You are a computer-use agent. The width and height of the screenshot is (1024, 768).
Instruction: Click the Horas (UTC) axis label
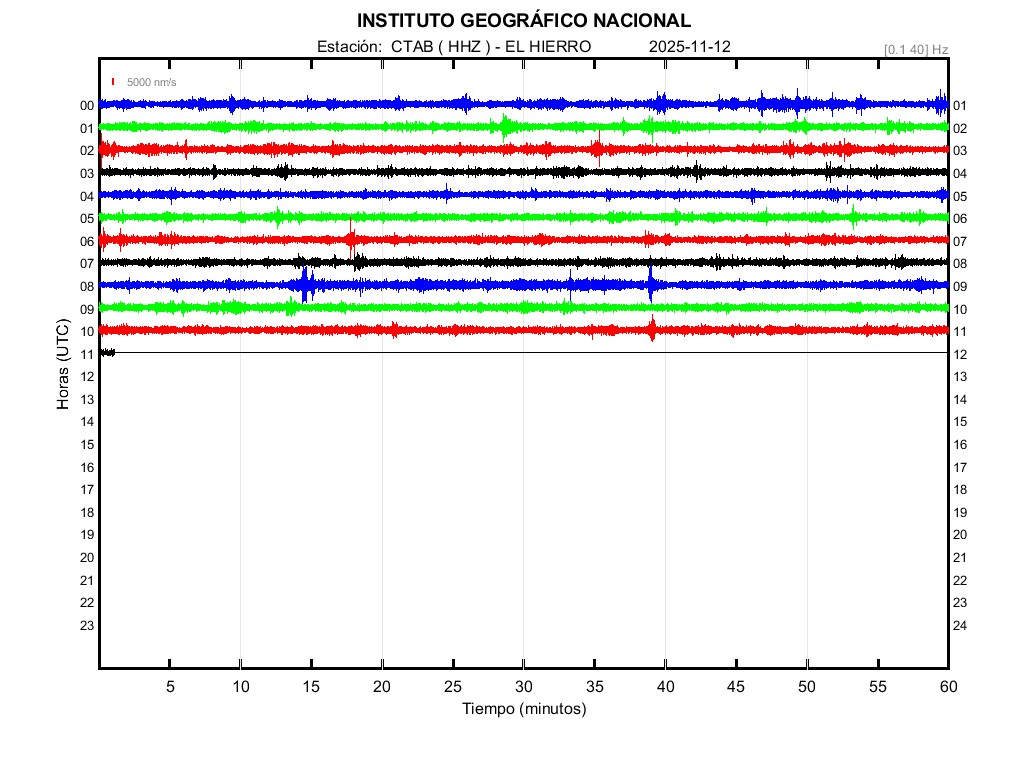[x=63, y=365]
